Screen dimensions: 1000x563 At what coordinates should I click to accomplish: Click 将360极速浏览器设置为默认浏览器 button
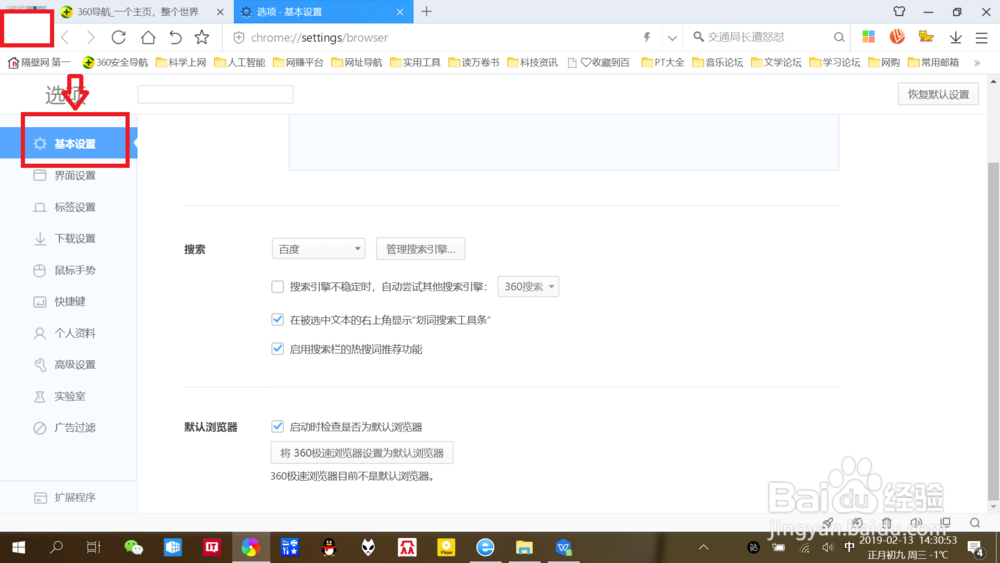point(362,453)
